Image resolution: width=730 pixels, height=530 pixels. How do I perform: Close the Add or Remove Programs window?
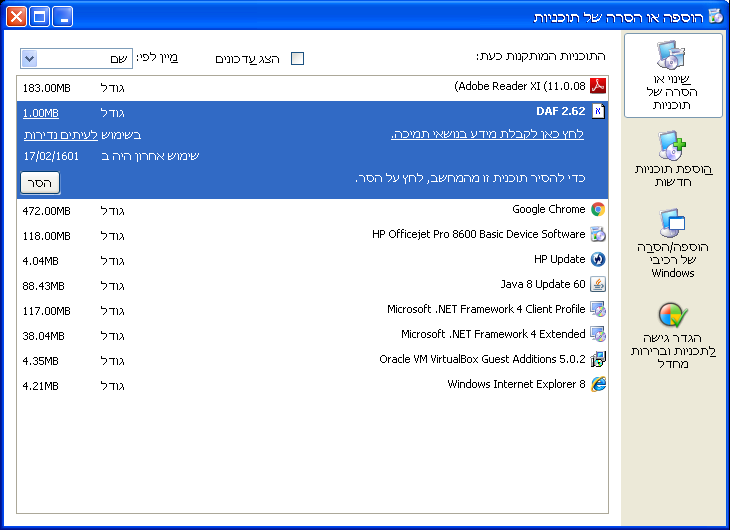pyautogui.click(x=16, y=17)
